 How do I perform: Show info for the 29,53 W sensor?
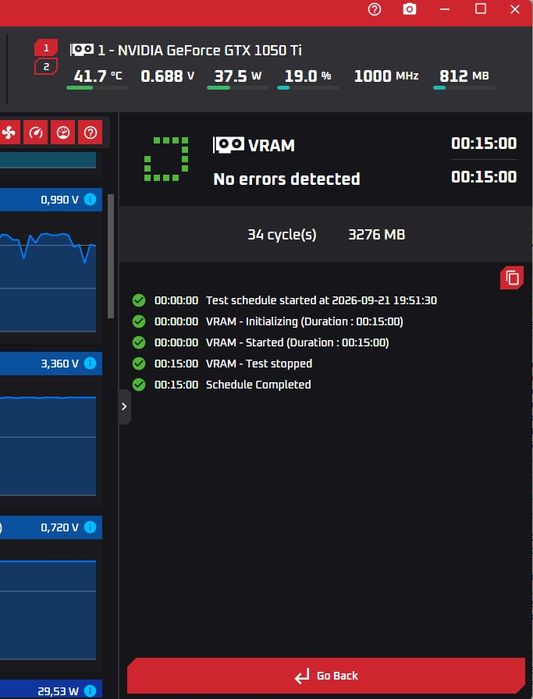(x=90, y=691)
